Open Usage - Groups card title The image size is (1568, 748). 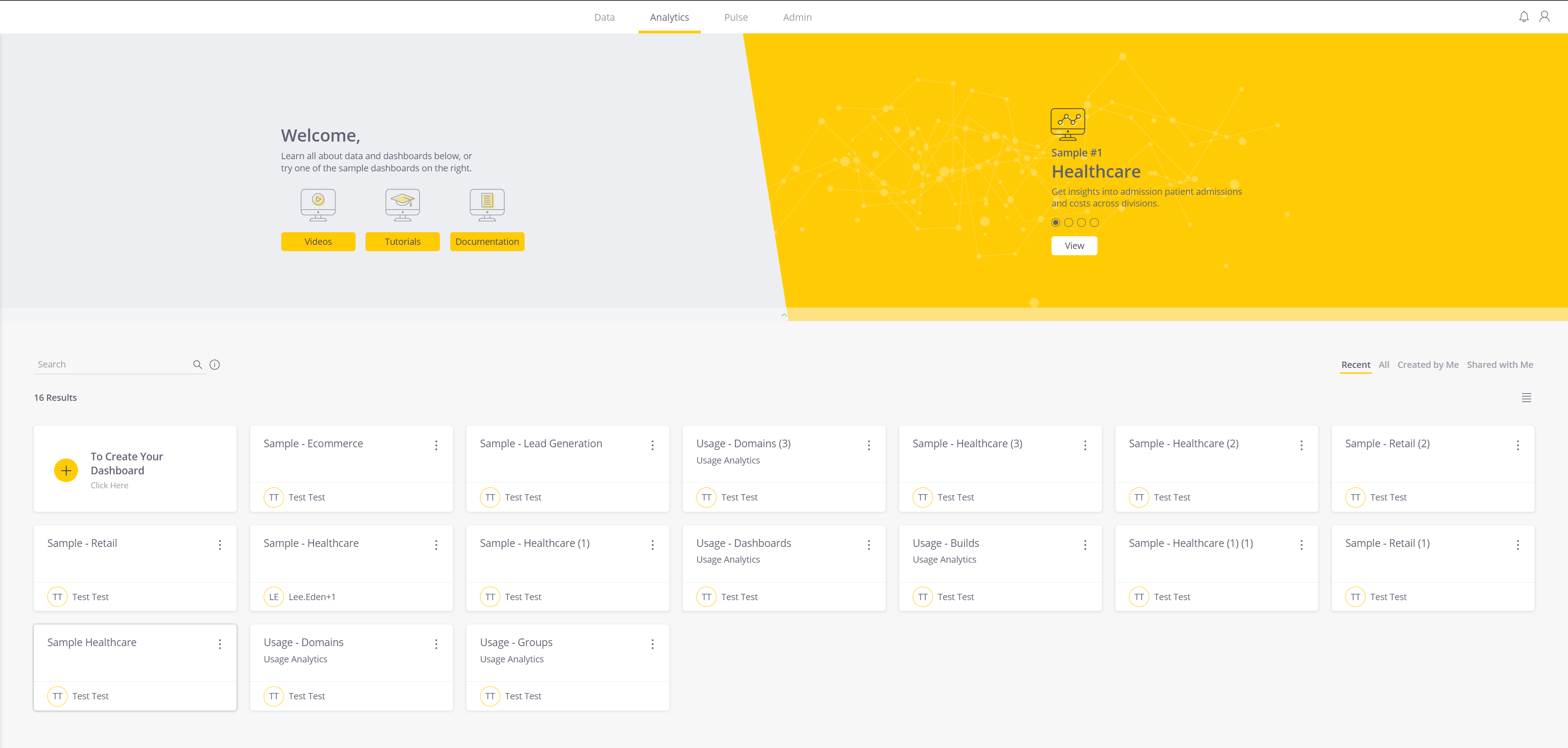click(516, 642)
